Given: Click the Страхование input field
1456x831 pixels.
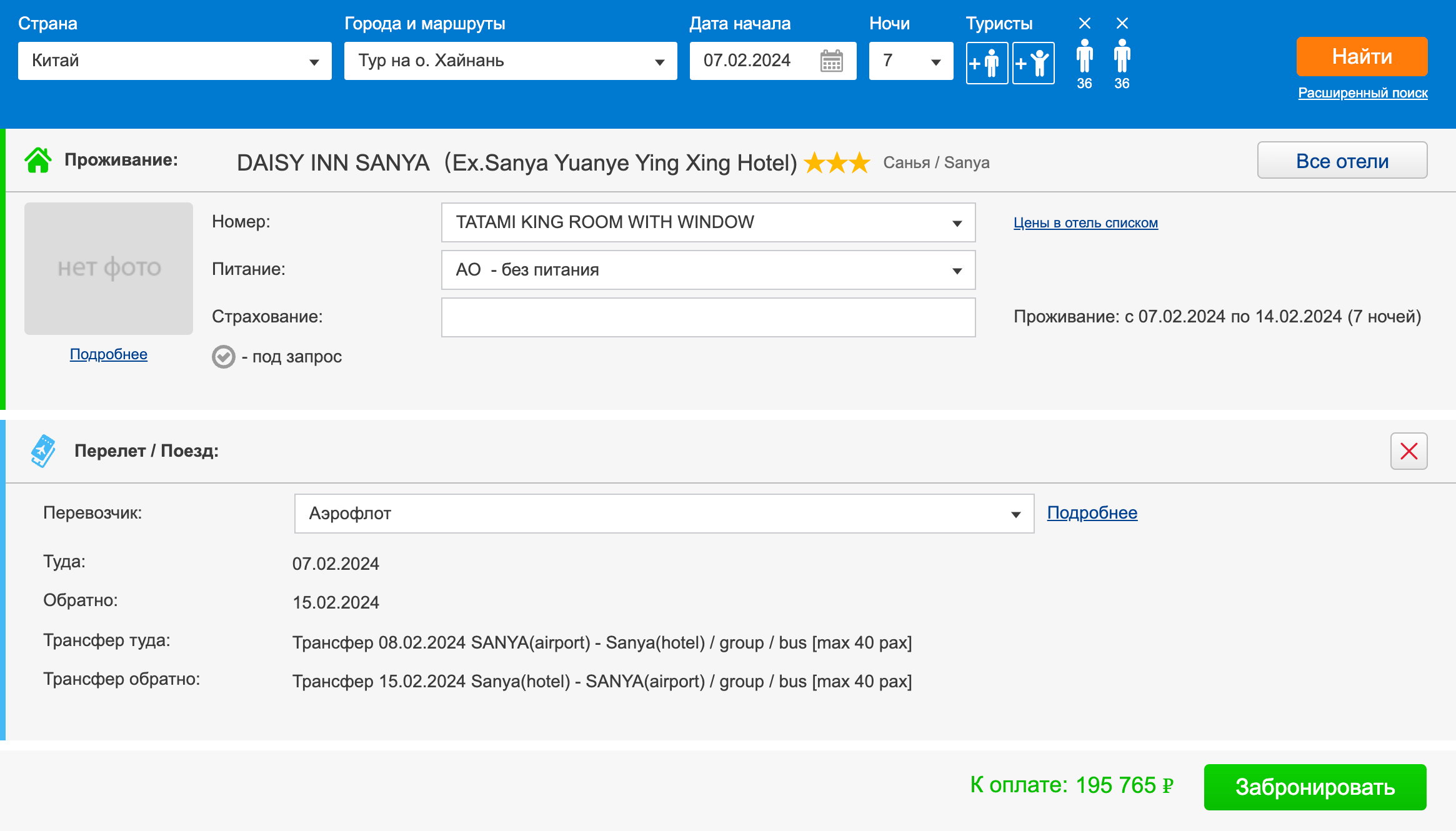Looking at the screenshot, I should [708, 317].
